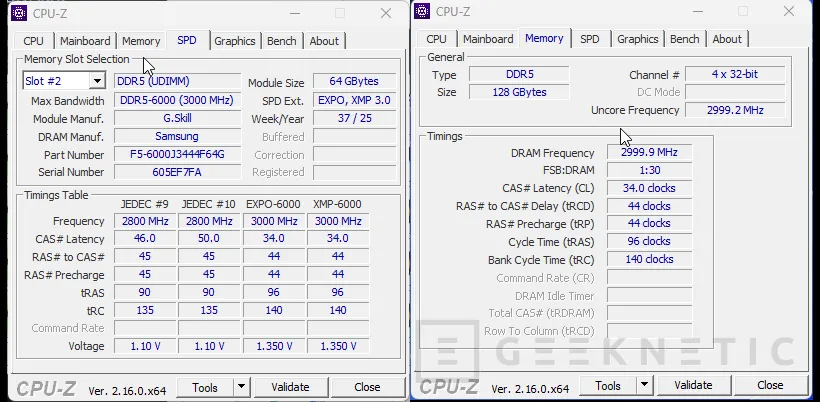Viewport: 820px width, 402px height.
Task: Click Cycle Time (tRAS) 96 clocks
Action: click(x=649, y=242)
